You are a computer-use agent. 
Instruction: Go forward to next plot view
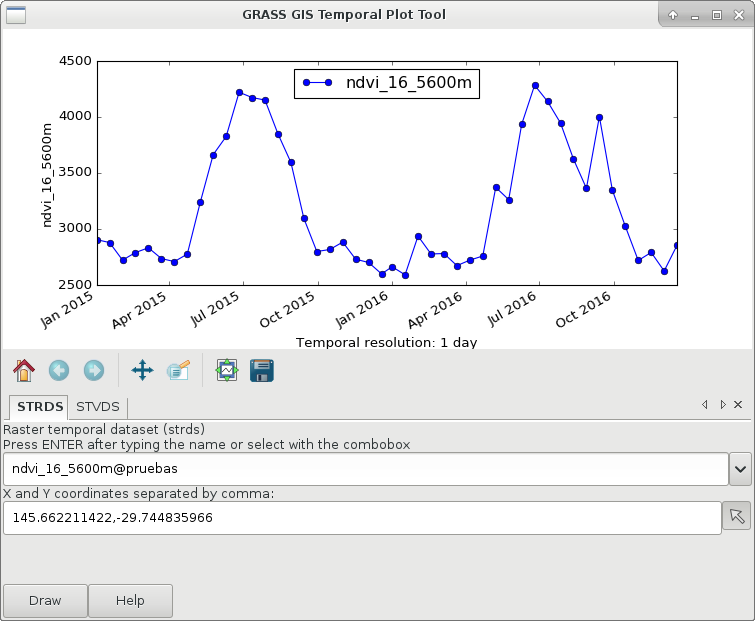(94, 371)
